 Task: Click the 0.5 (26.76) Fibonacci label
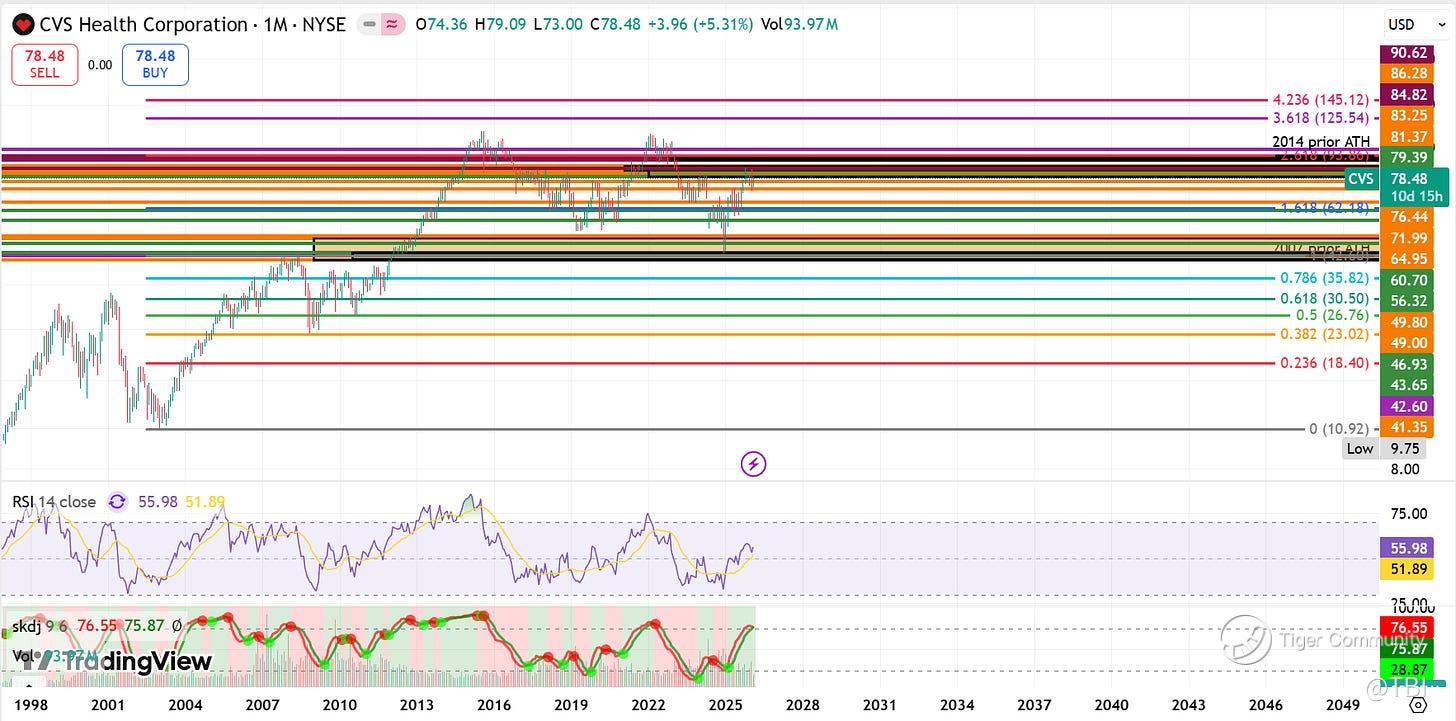click(1331, 315)
